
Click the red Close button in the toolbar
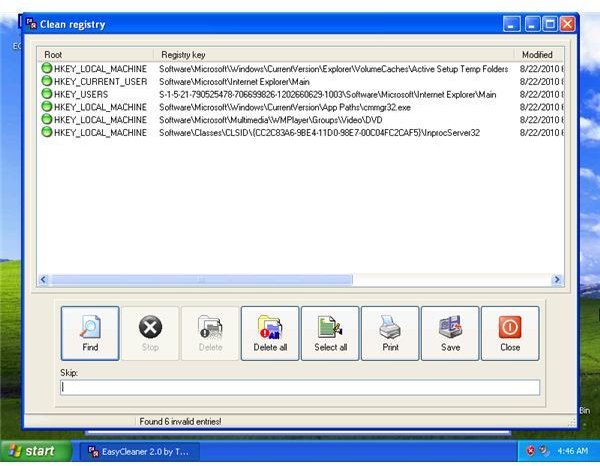[510, 333]
